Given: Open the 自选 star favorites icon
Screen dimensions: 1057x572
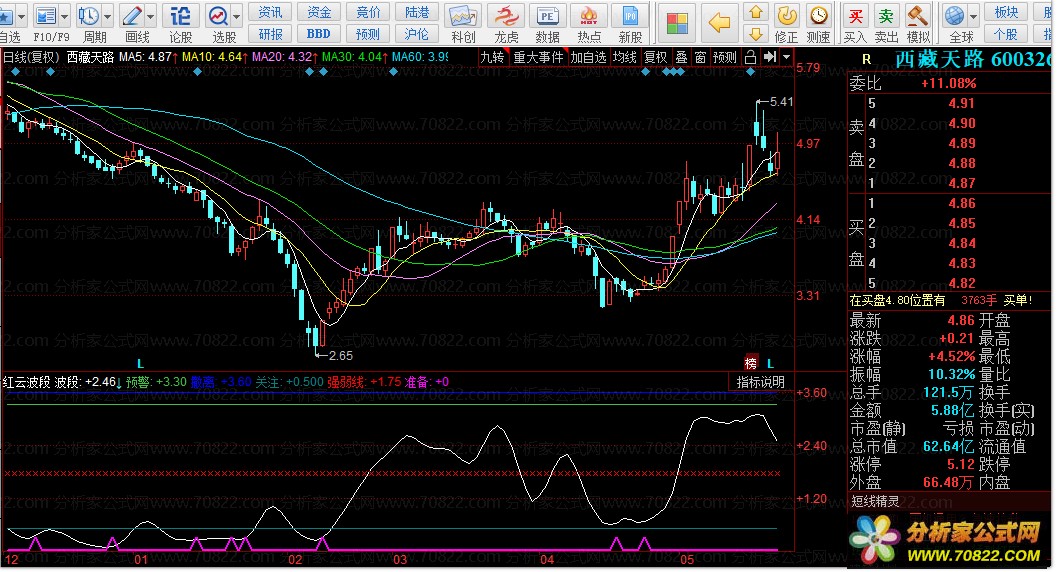Looking at the screenshot, I should pos(5,15).
